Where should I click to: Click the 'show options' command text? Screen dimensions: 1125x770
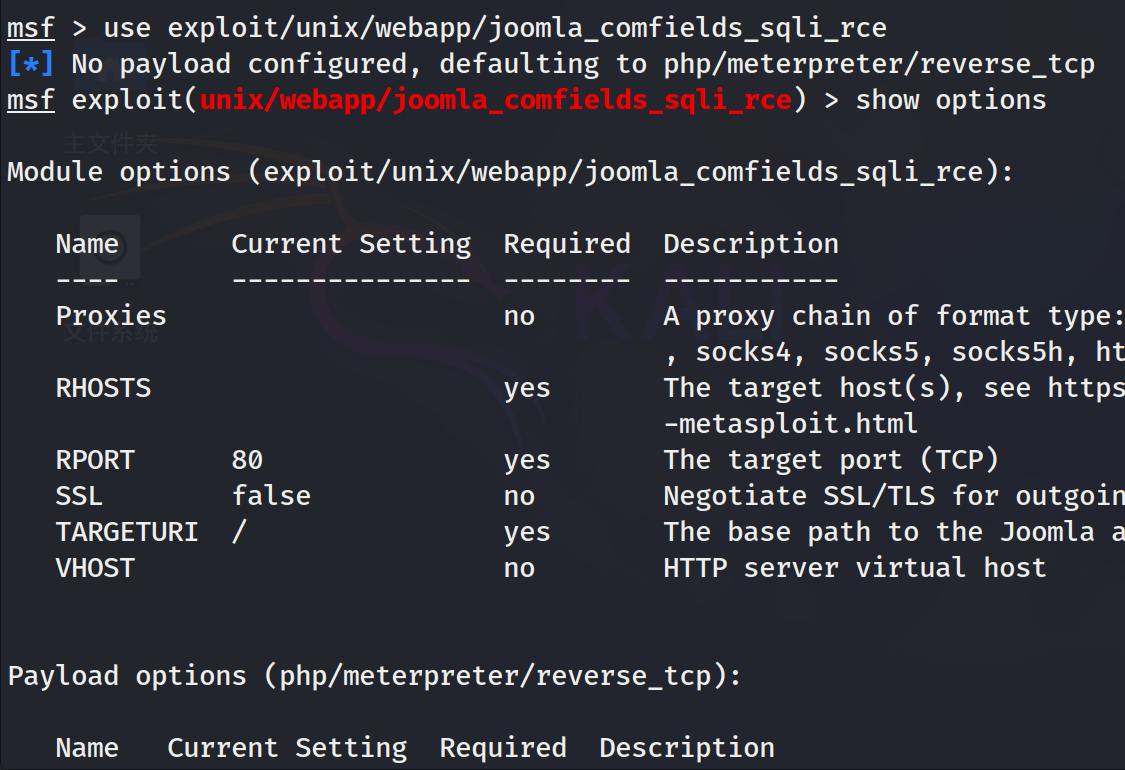[951, 100]
